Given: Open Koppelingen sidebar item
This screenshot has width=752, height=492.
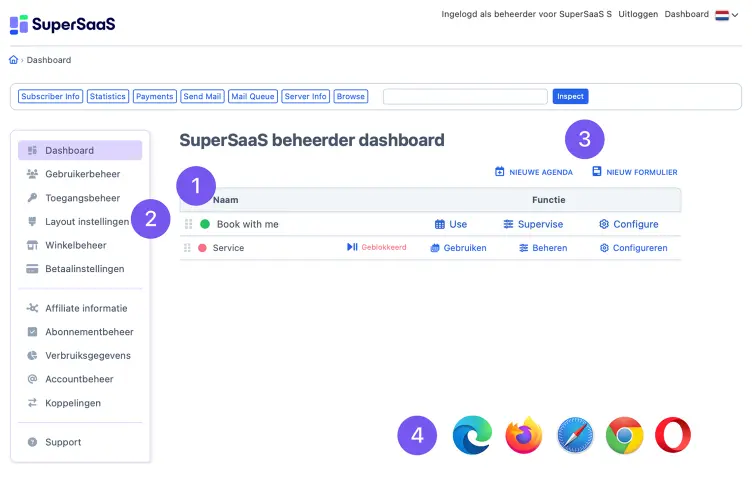Looking at the screenshot, I should (x=80, y=403).
